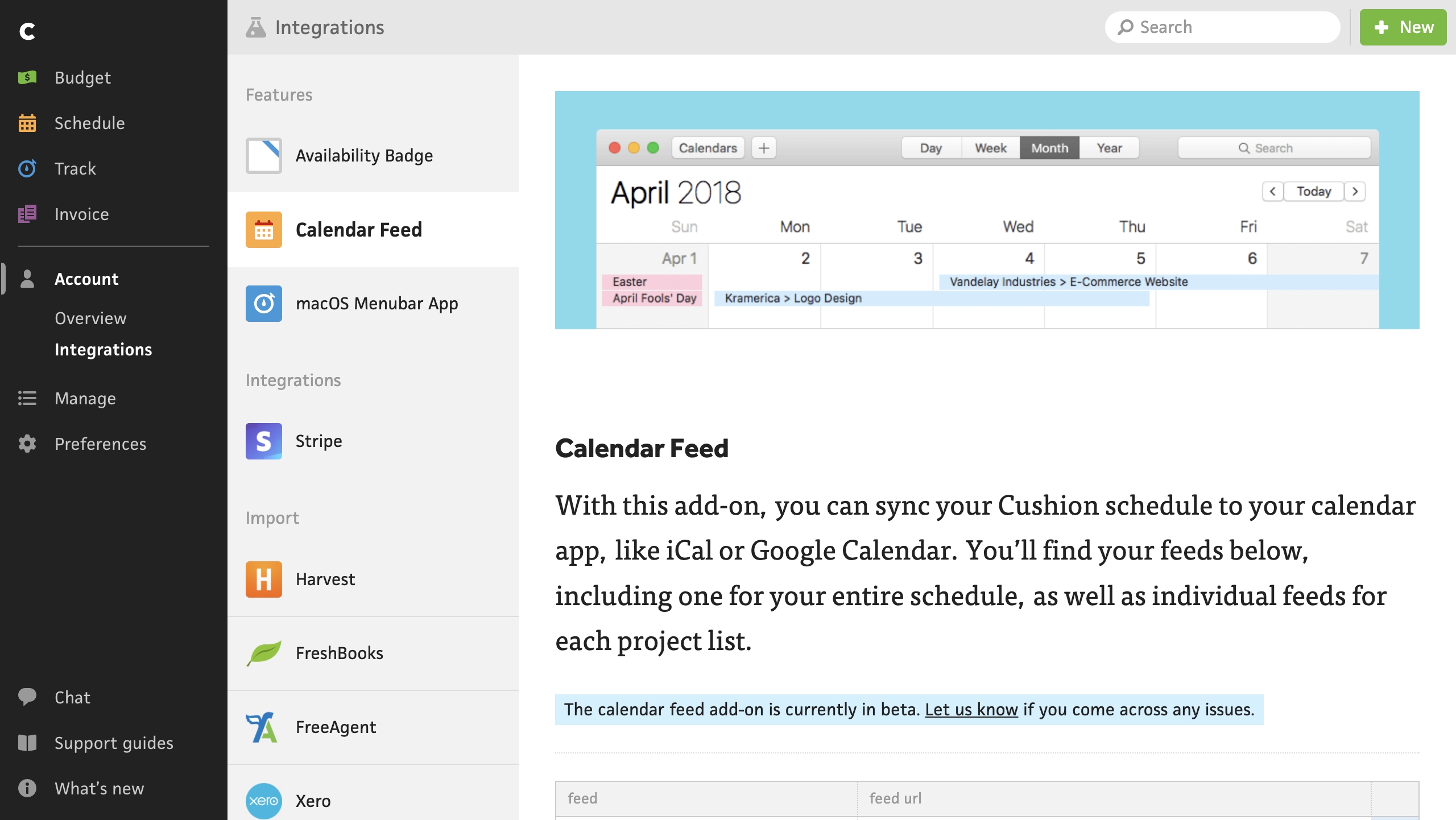The height and width of the screenshot is (820, 1456).
Task: Open the Manage list icon
Action: [x=27, y=398]
